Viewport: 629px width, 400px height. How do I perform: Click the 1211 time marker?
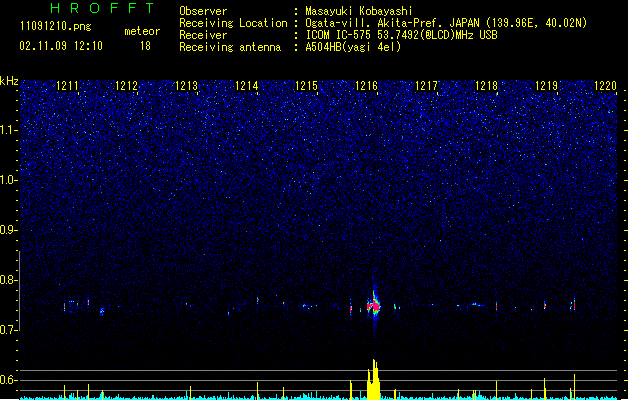(67, 86)
